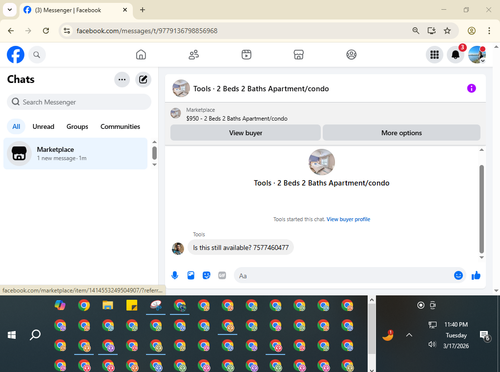Close the Messenger | Facebook tab
500x372 pixels.
tap(125, 10)
